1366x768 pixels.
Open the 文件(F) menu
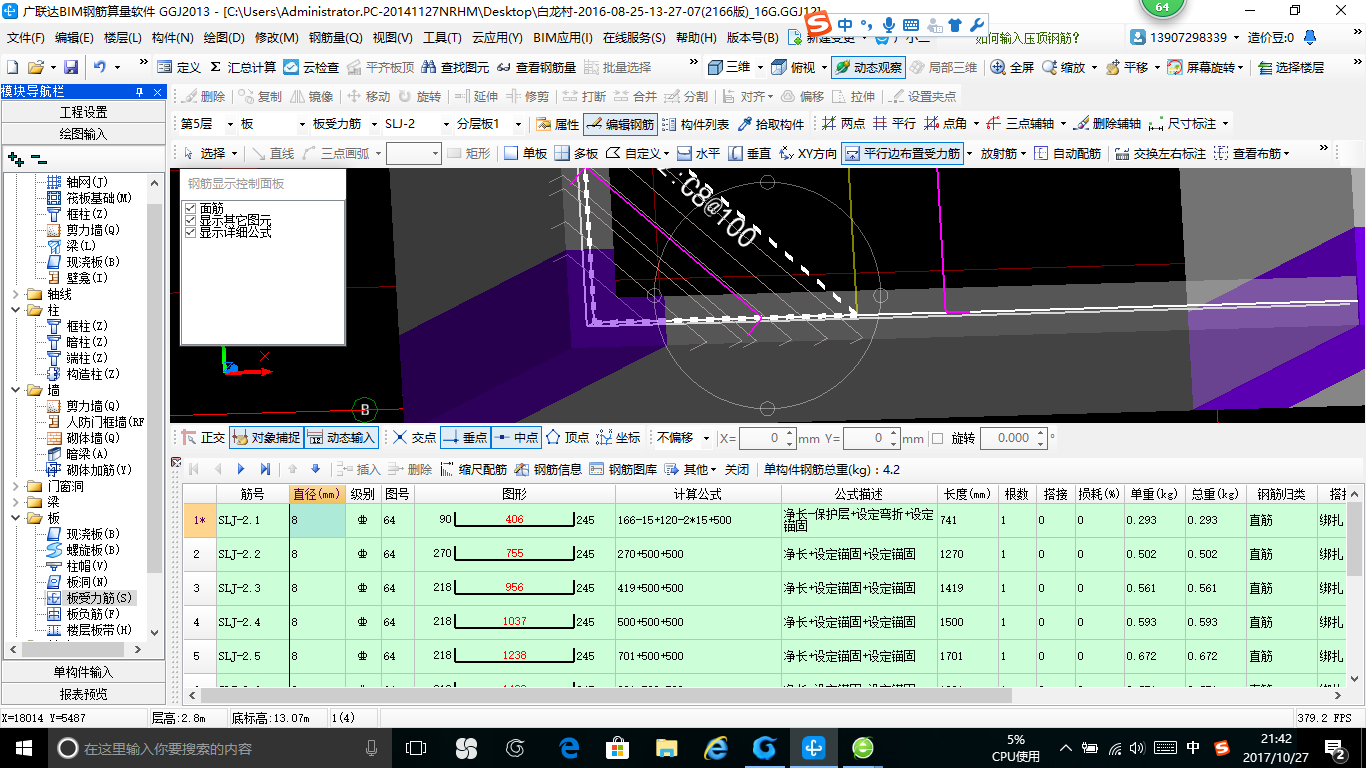pos(26,38)
